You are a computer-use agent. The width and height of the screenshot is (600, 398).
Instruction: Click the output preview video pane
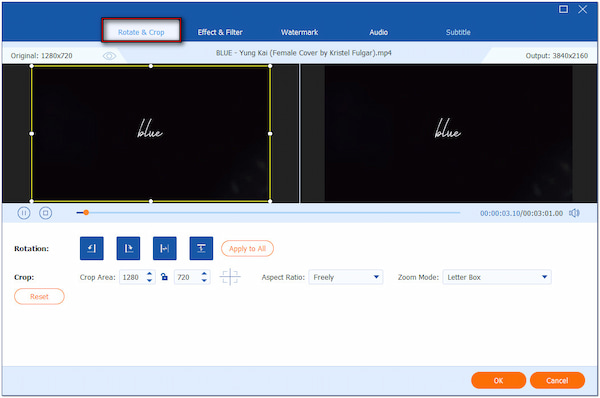pyautogui.click(x=448, y=133)
